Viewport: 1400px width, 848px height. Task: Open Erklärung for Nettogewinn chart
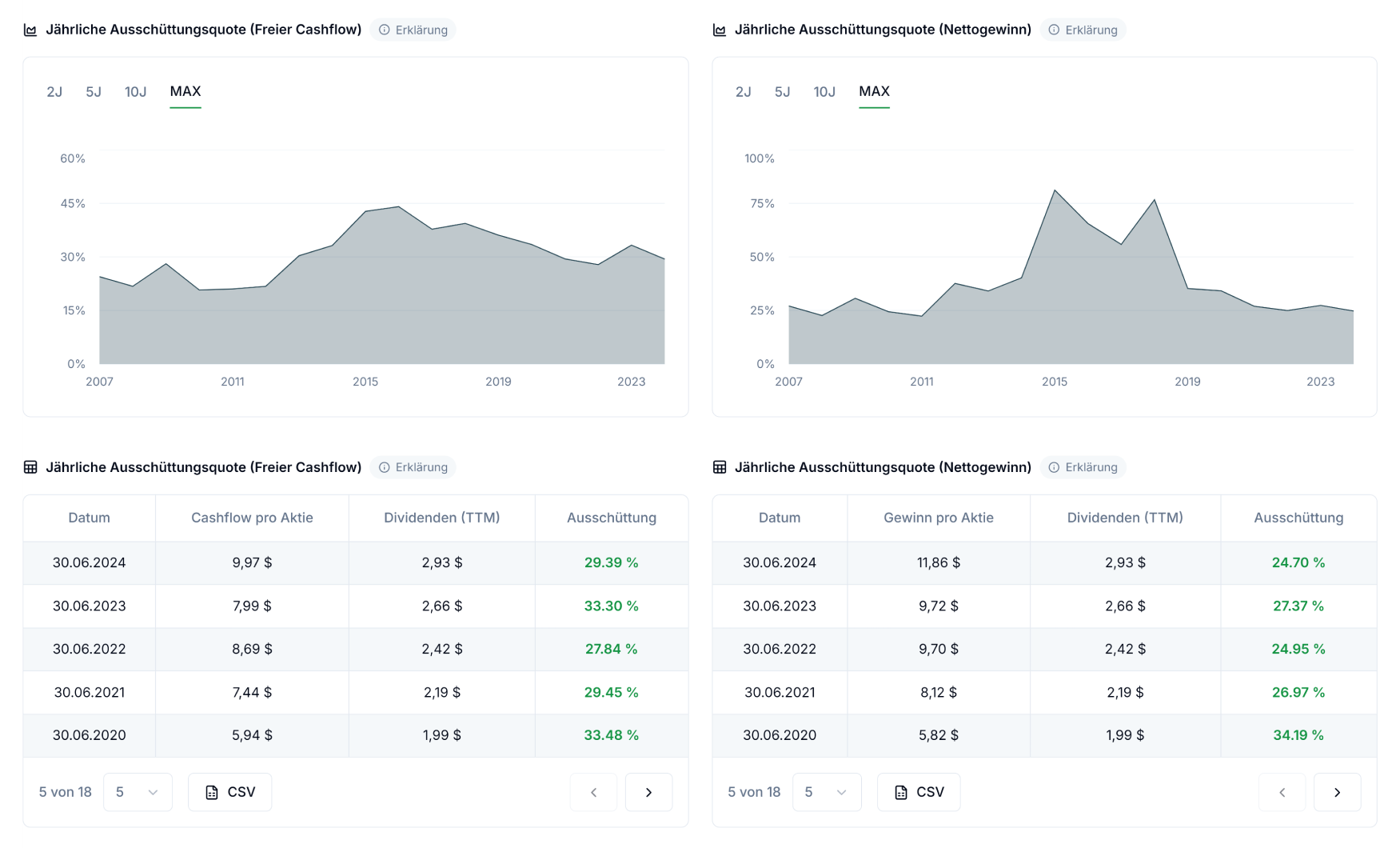pos(1083,30)
